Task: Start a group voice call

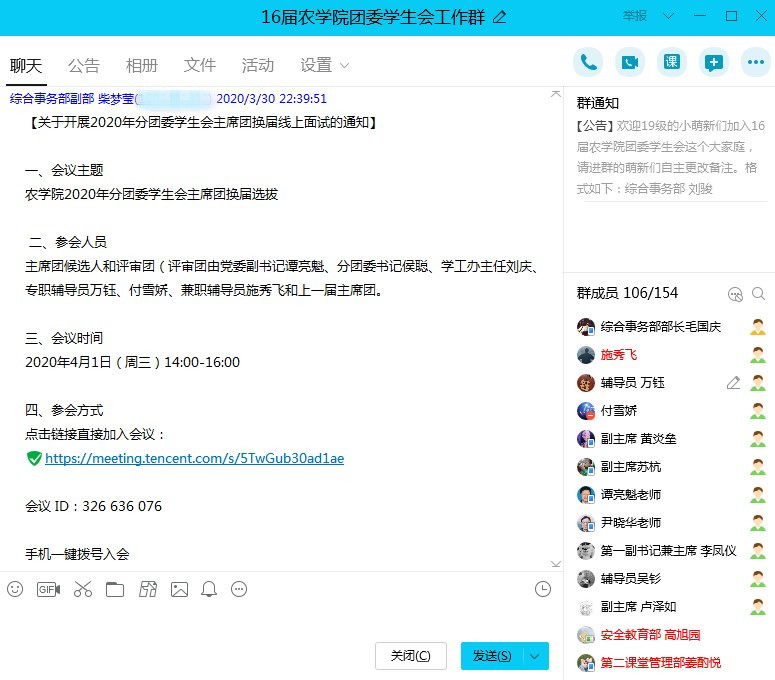Action: pos(588,62)
